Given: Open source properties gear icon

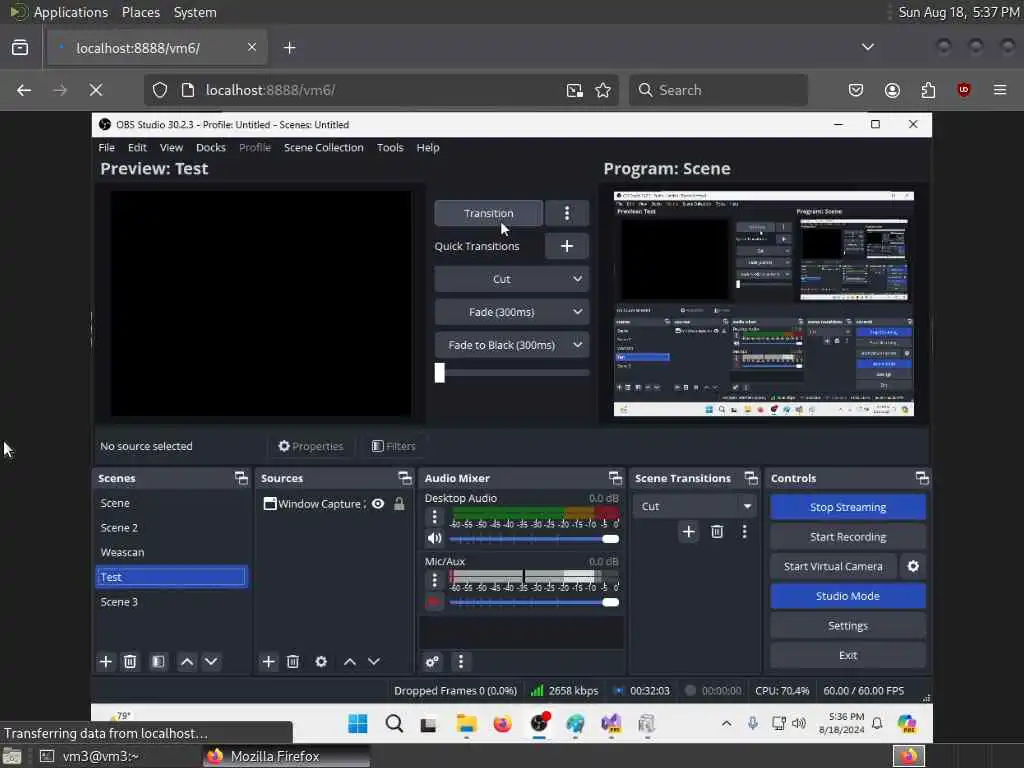Looking at the screenshot, I should point(321,662).
